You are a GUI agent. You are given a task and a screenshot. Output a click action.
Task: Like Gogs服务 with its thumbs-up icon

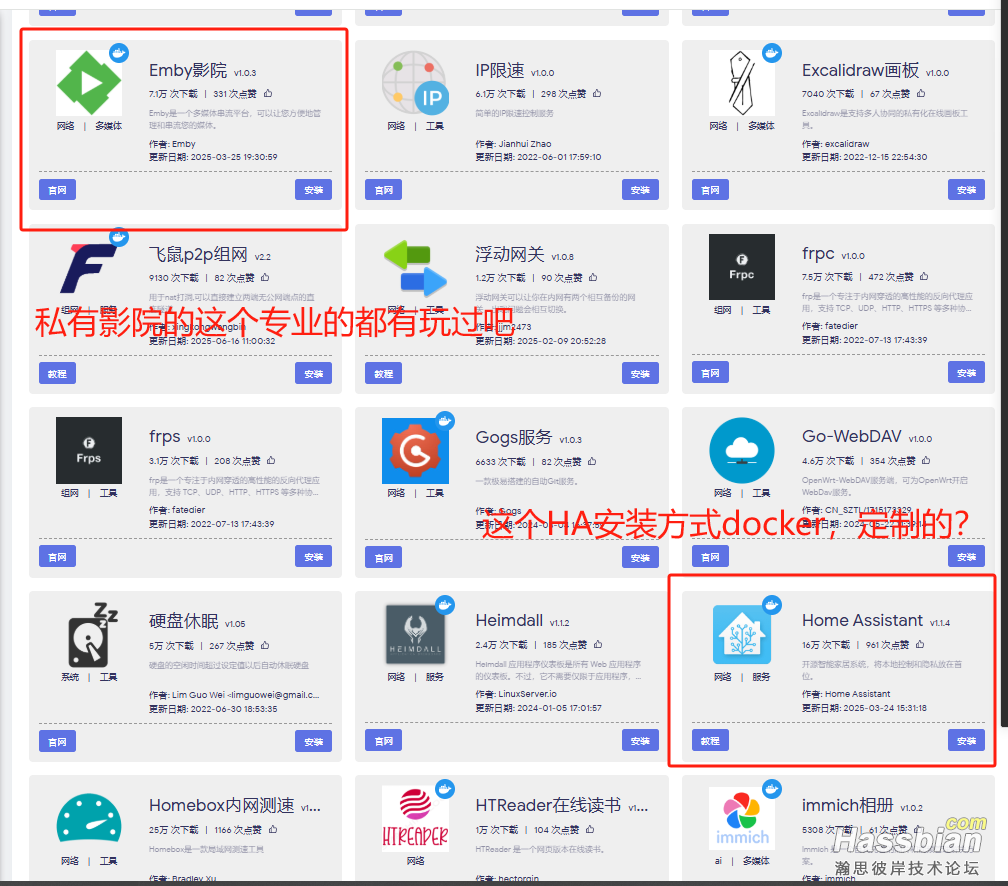click(x=592, y=461)
